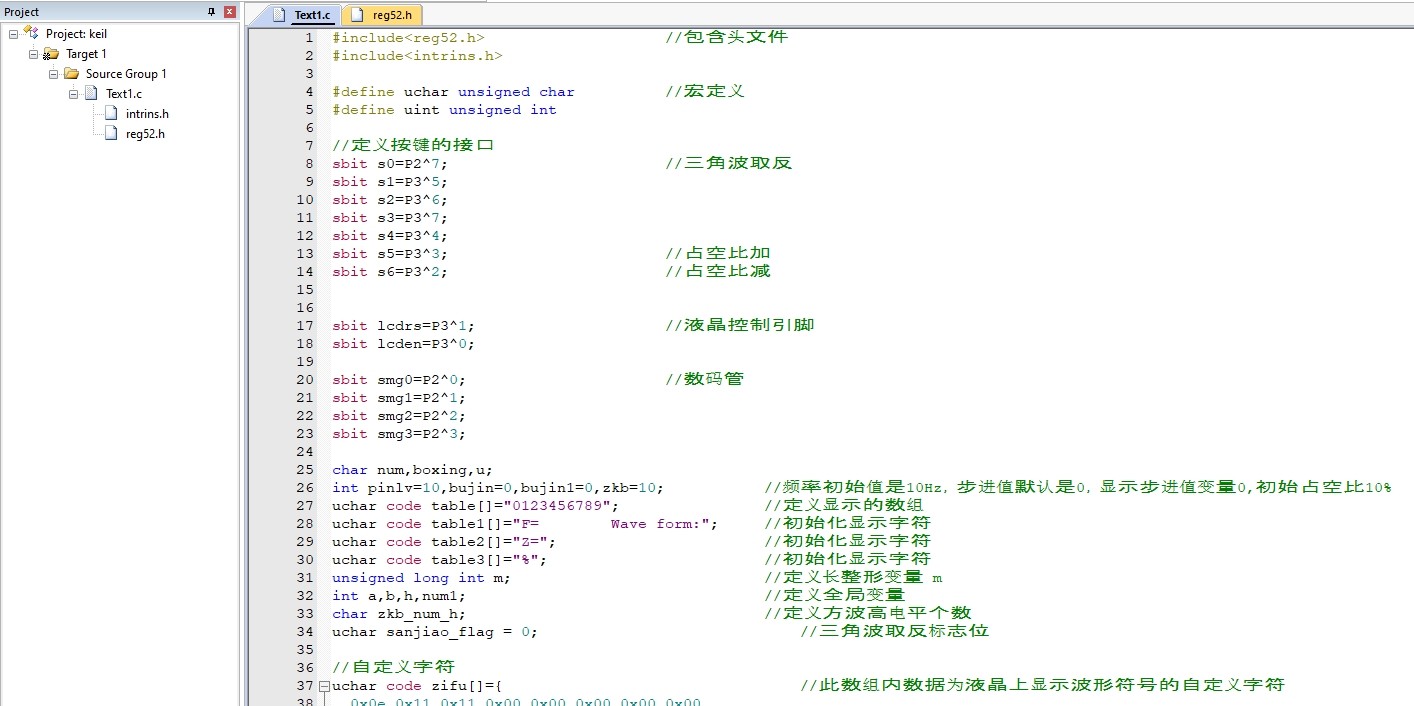Screen dimensions: 1414x706
Task: Click the 'sbit s2=P3^6;' statement
Action: click(390, 200)
